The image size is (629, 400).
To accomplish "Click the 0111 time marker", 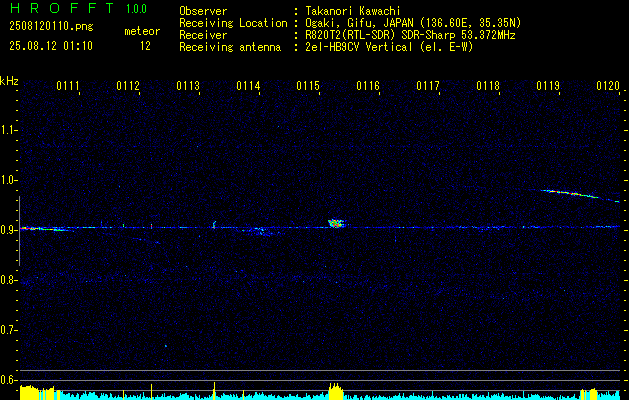I will coord(68,86).
